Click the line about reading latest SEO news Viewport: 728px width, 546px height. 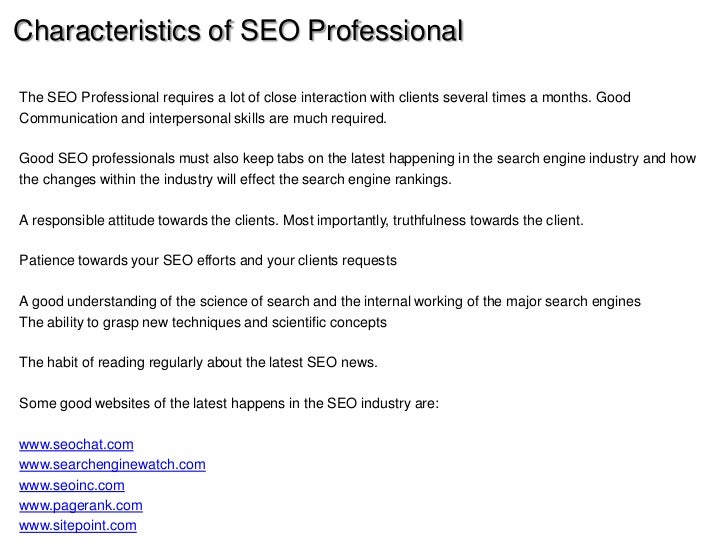coord(198,362)
